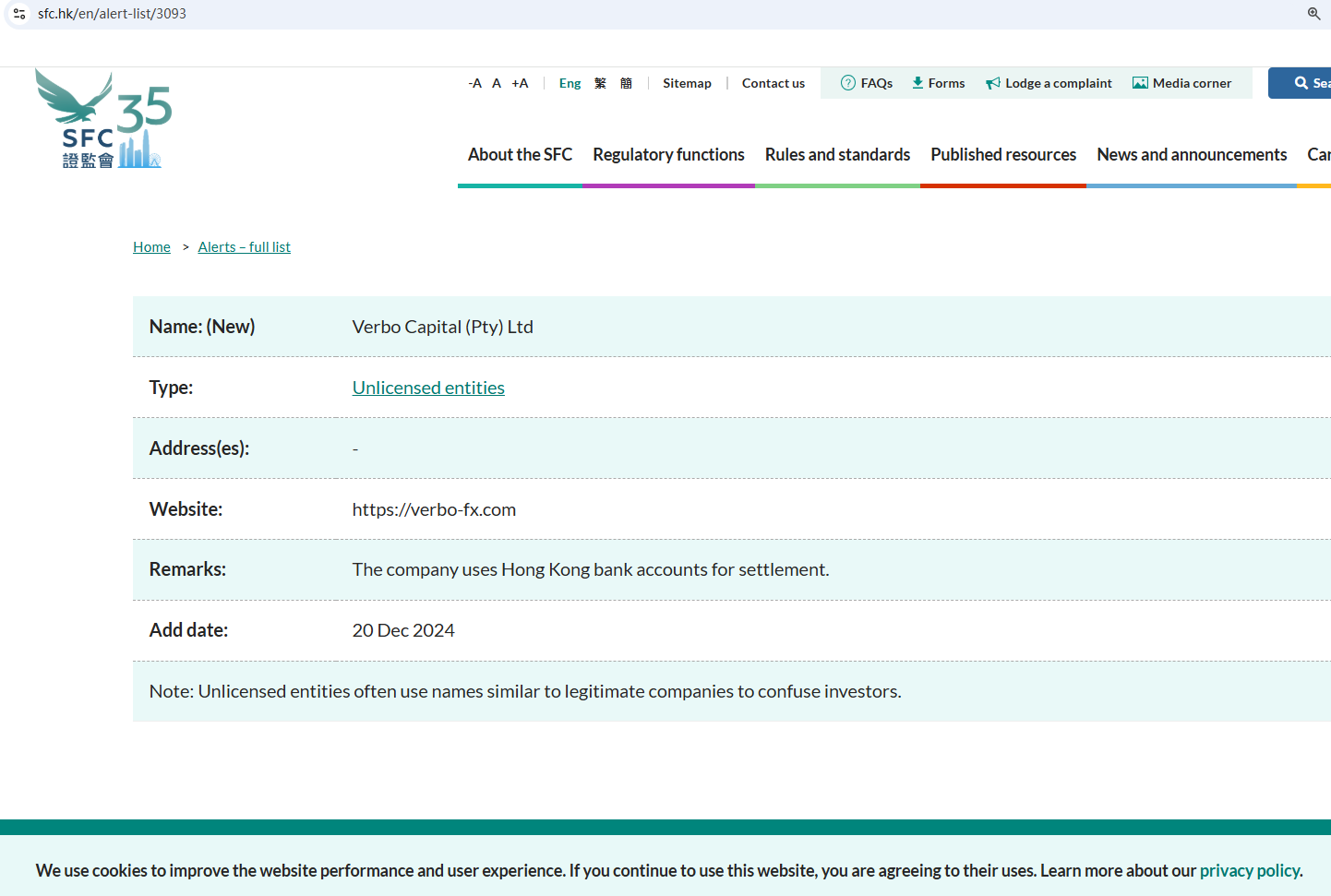Click the browser zoom magnifier icon
Screen dimensions: 1331x896
click(1313, 14)
